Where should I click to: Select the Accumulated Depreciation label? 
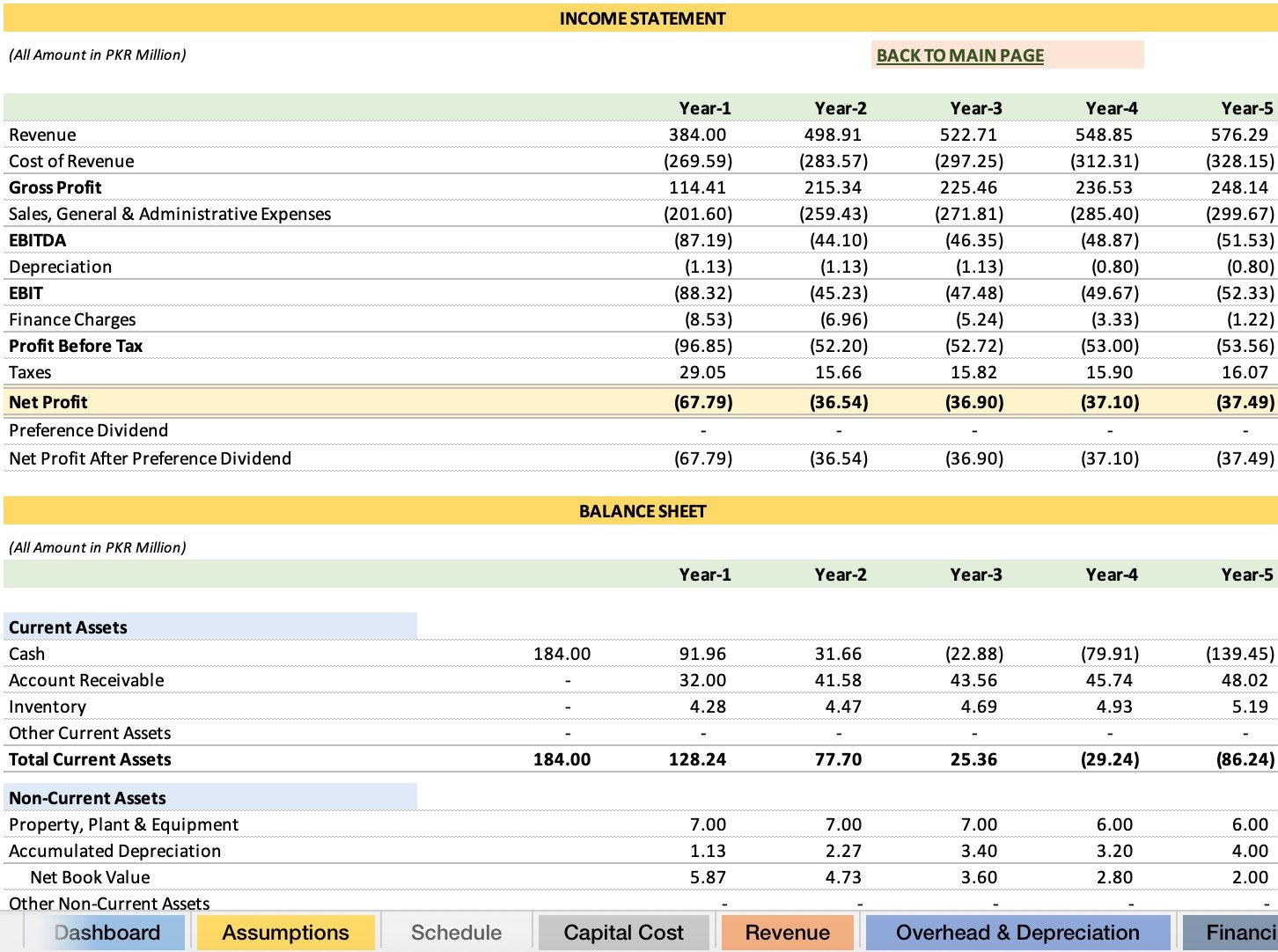click(x=114, y=851)
